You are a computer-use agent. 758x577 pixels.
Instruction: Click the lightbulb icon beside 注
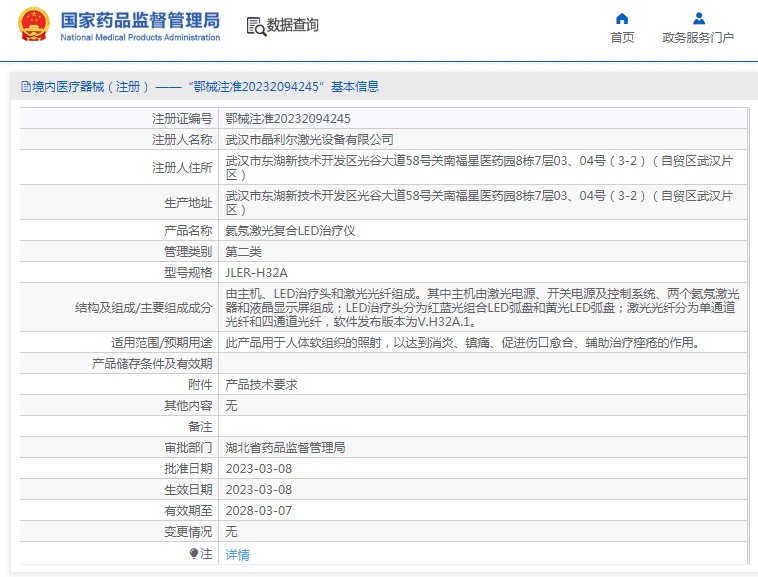coord(194,553)
